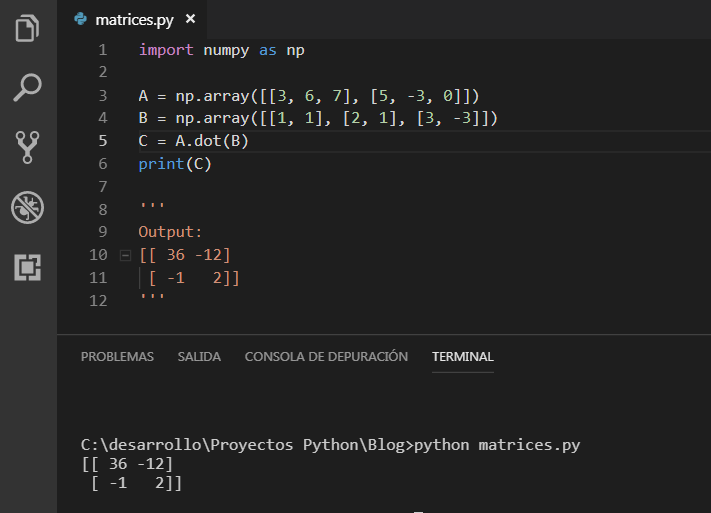Click '[ -1 2]]' in the terminal output
Viewport: 711px width, 513px height.
pyautogui.click(x=136, y=483)
